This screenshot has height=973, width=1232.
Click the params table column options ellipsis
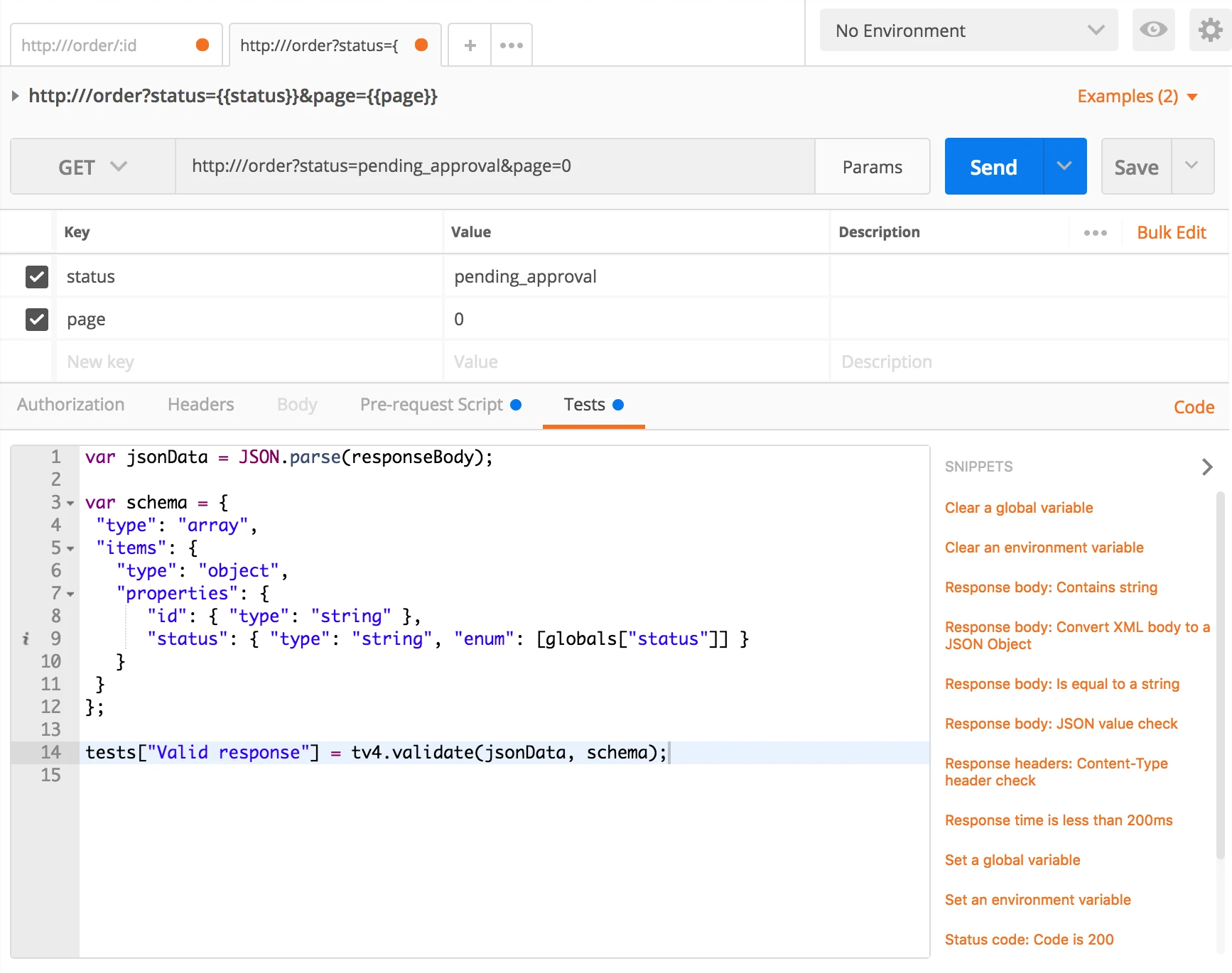pos(1095,233)
